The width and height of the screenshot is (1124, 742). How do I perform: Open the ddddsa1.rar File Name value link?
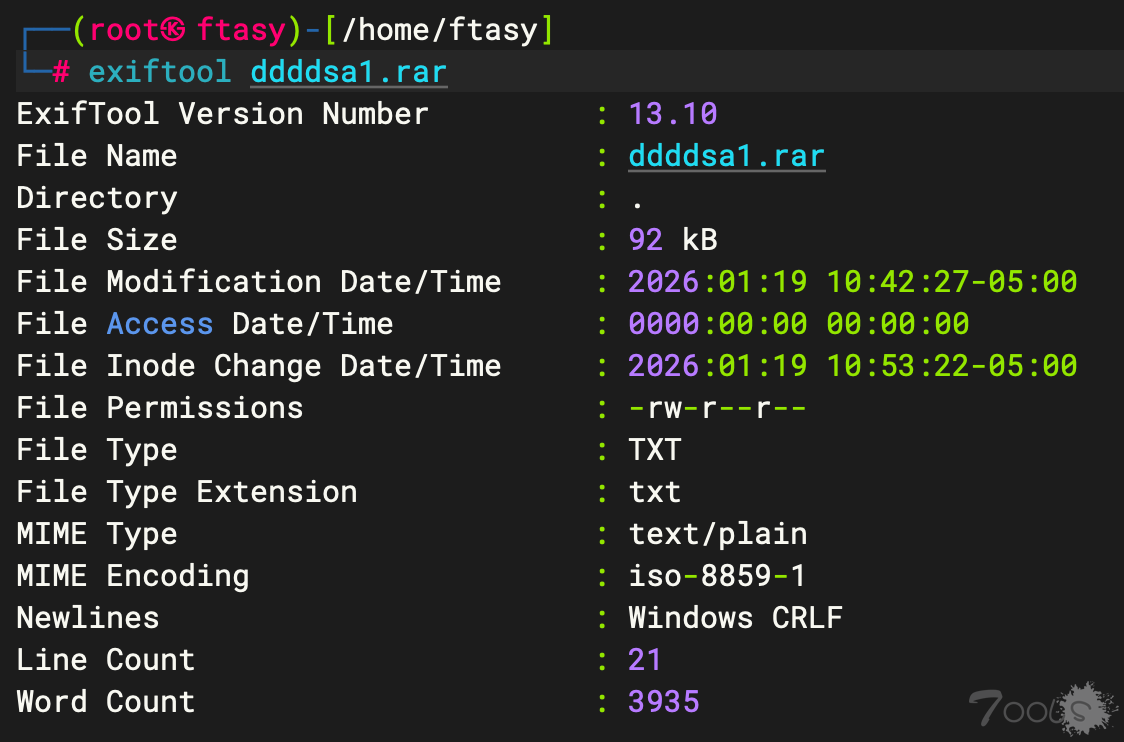pyautogui.click(x=726, y=157)
